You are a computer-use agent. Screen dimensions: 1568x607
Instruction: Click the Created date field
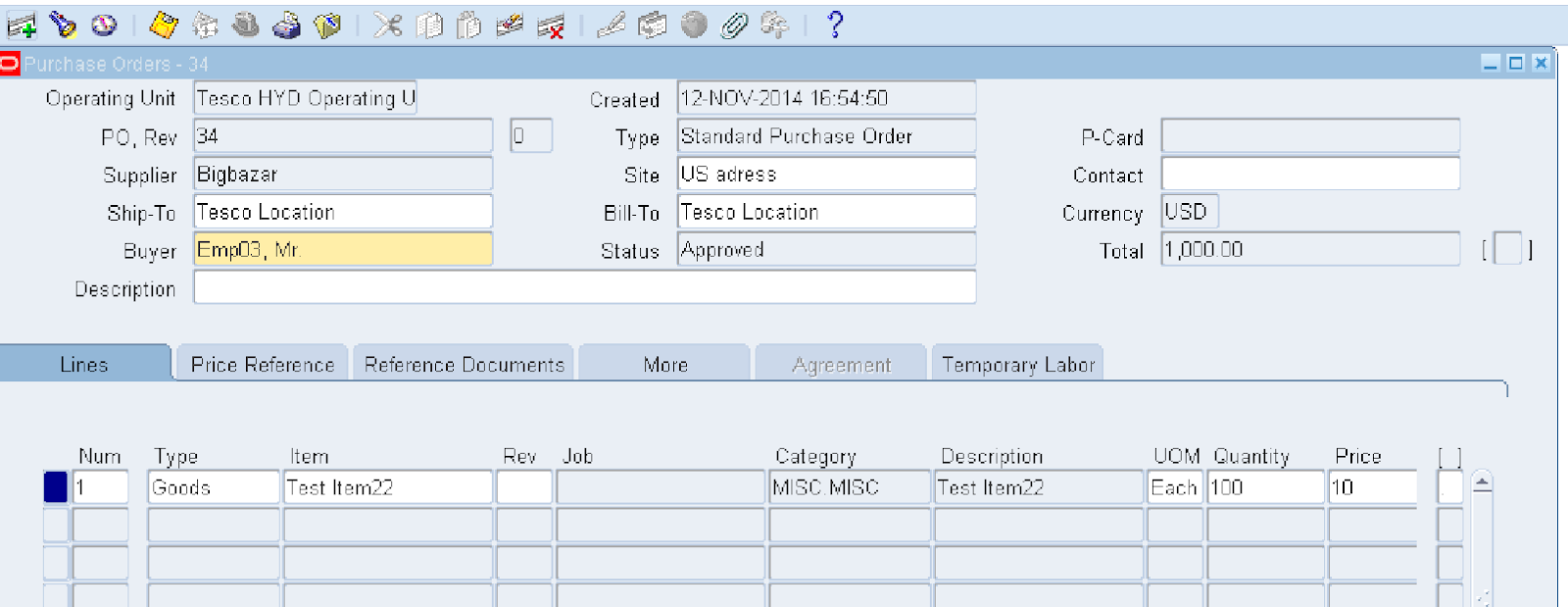[x=826, y=98]
